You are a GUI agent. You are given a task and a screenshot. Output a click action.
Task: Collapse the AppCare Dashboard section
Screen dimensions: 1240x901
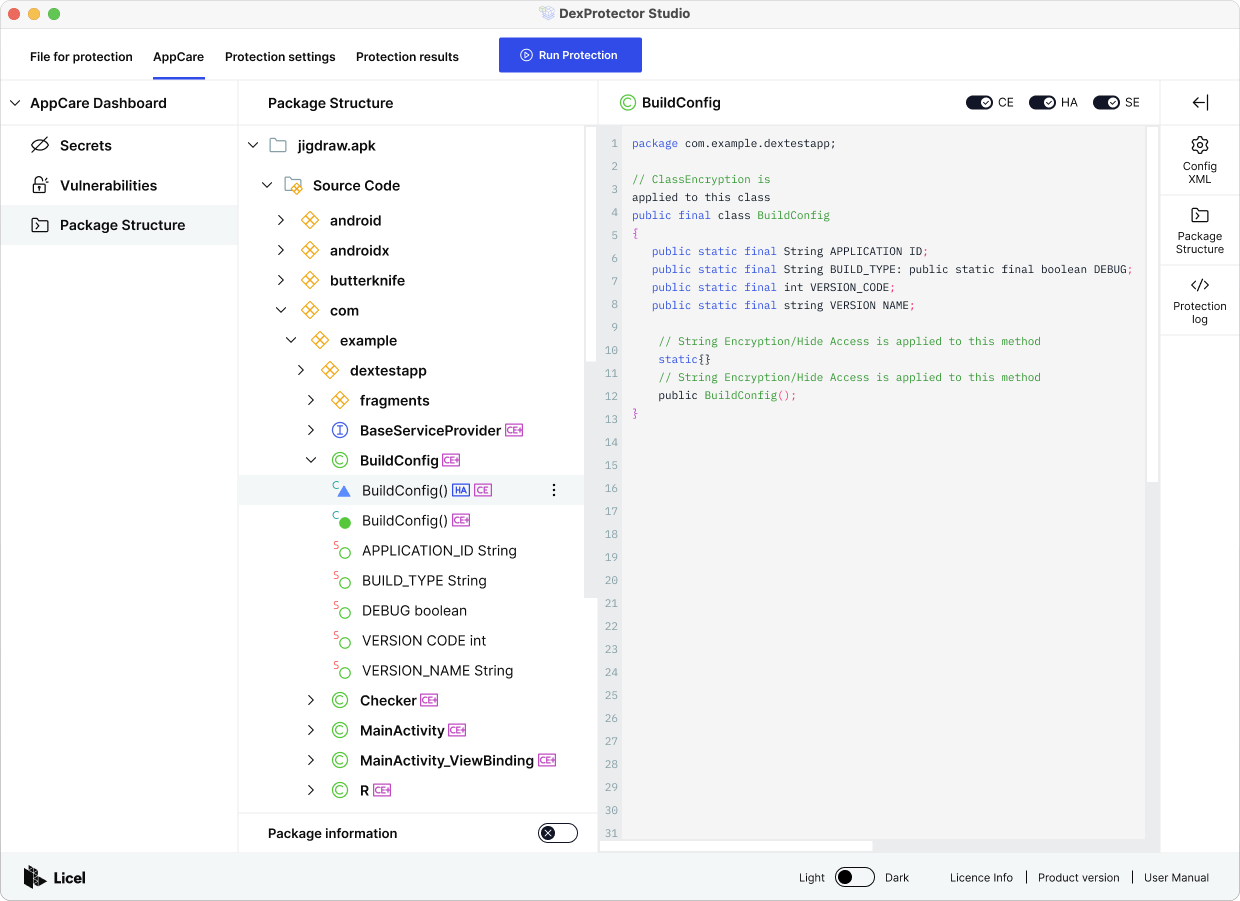tap(15, 103)
